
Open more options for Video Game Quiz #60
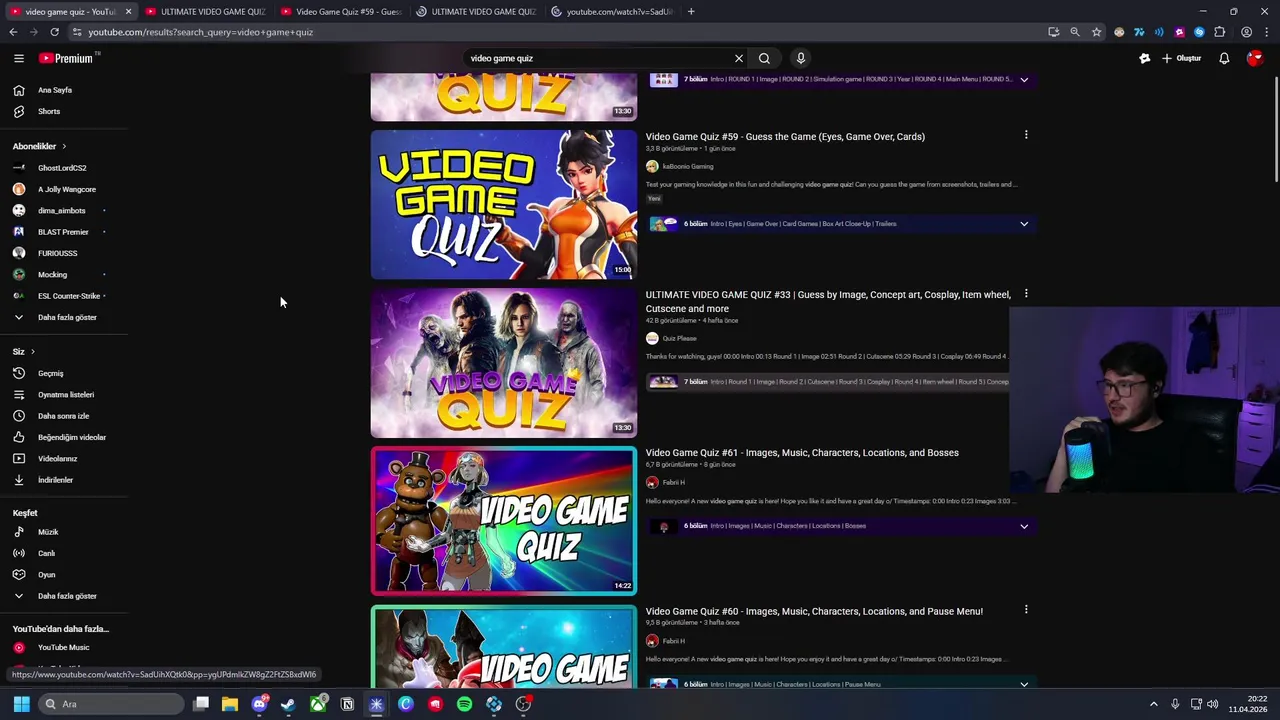pos(1026,609)
